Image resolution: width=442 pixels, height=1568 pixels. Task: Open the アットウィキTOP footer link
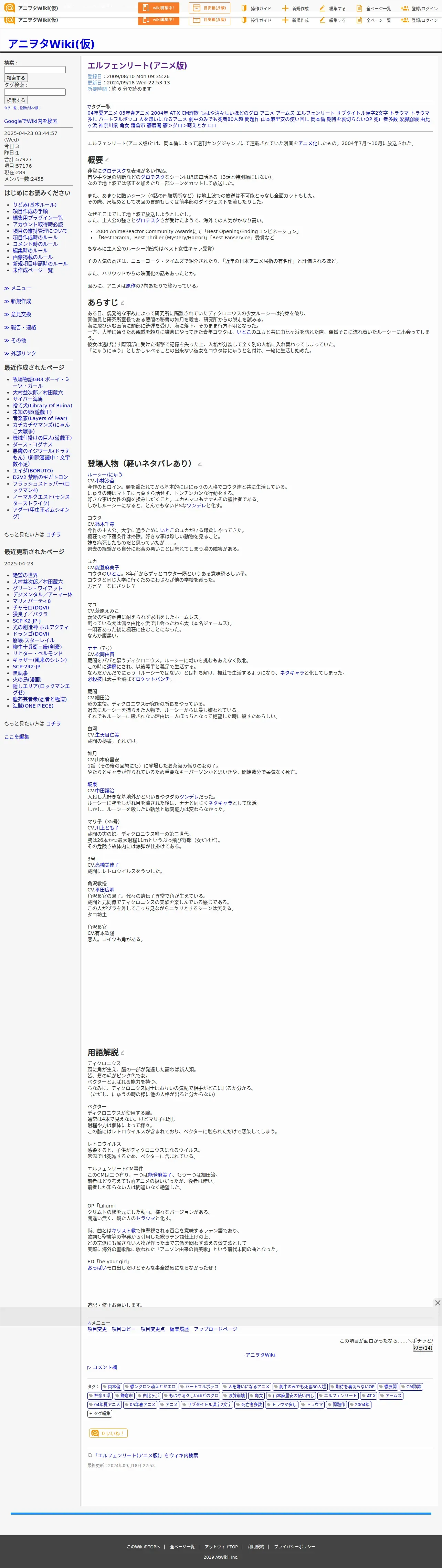coord(221,1547)
